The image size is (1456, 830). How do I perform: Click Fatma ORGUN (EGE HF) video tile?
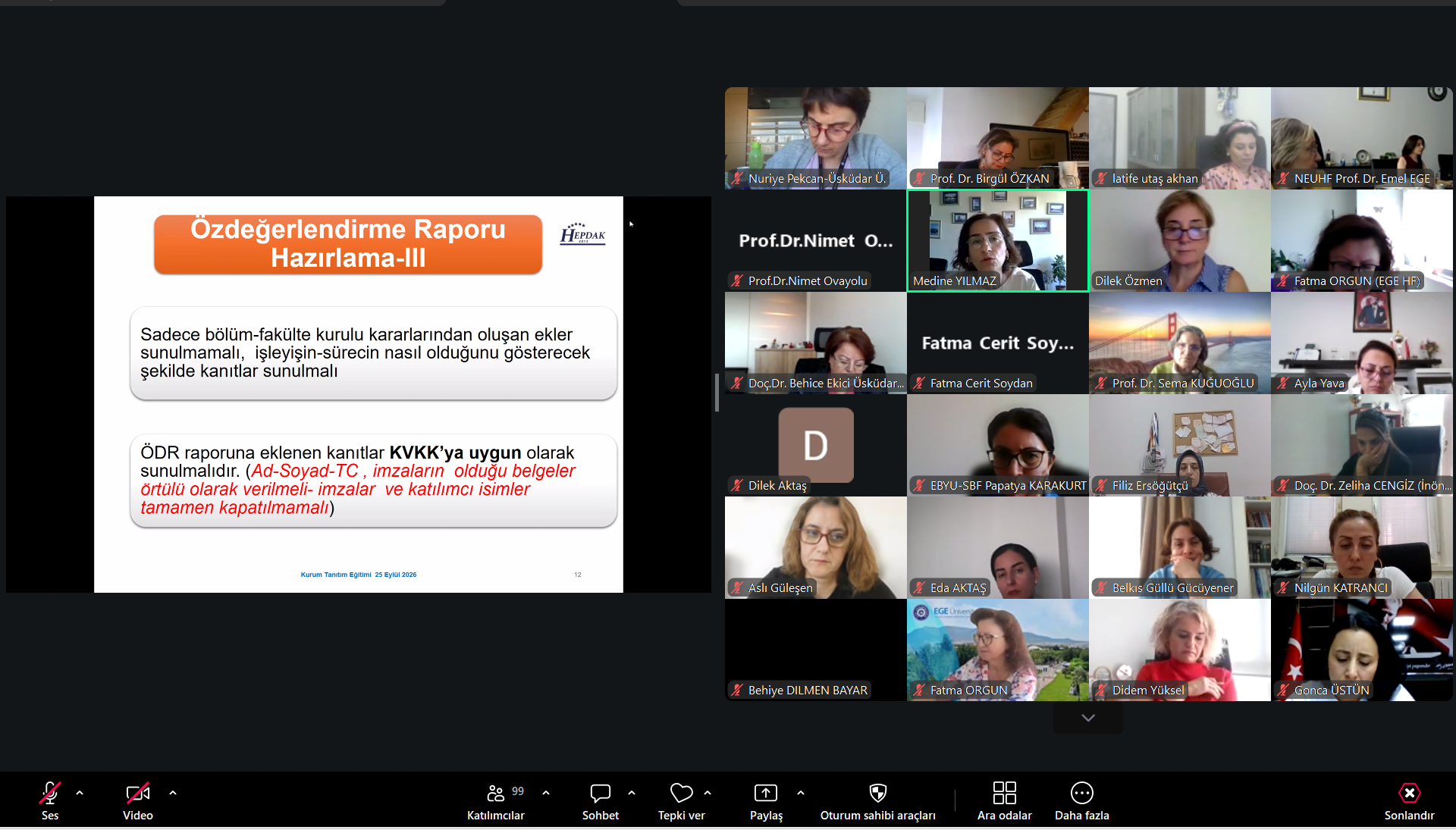(1362, 240)
